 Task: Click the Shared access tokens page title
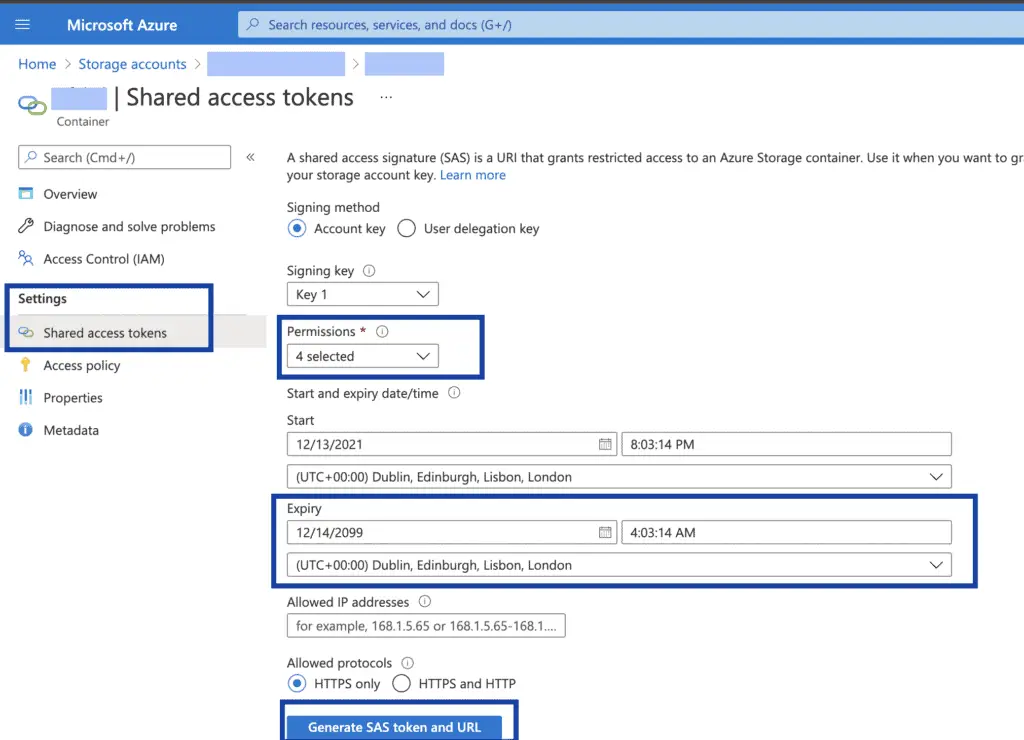240,97
